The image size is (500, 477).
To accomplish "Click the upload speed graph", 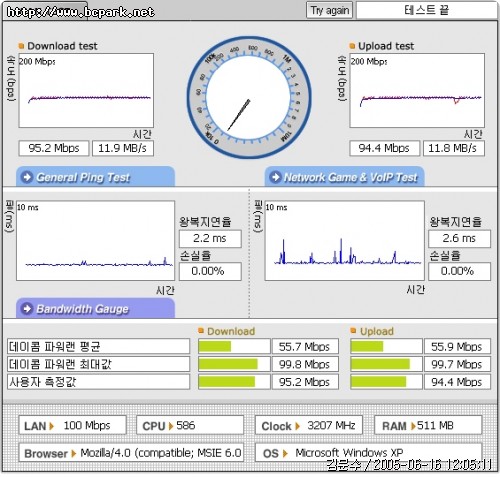I will point(417,90).
